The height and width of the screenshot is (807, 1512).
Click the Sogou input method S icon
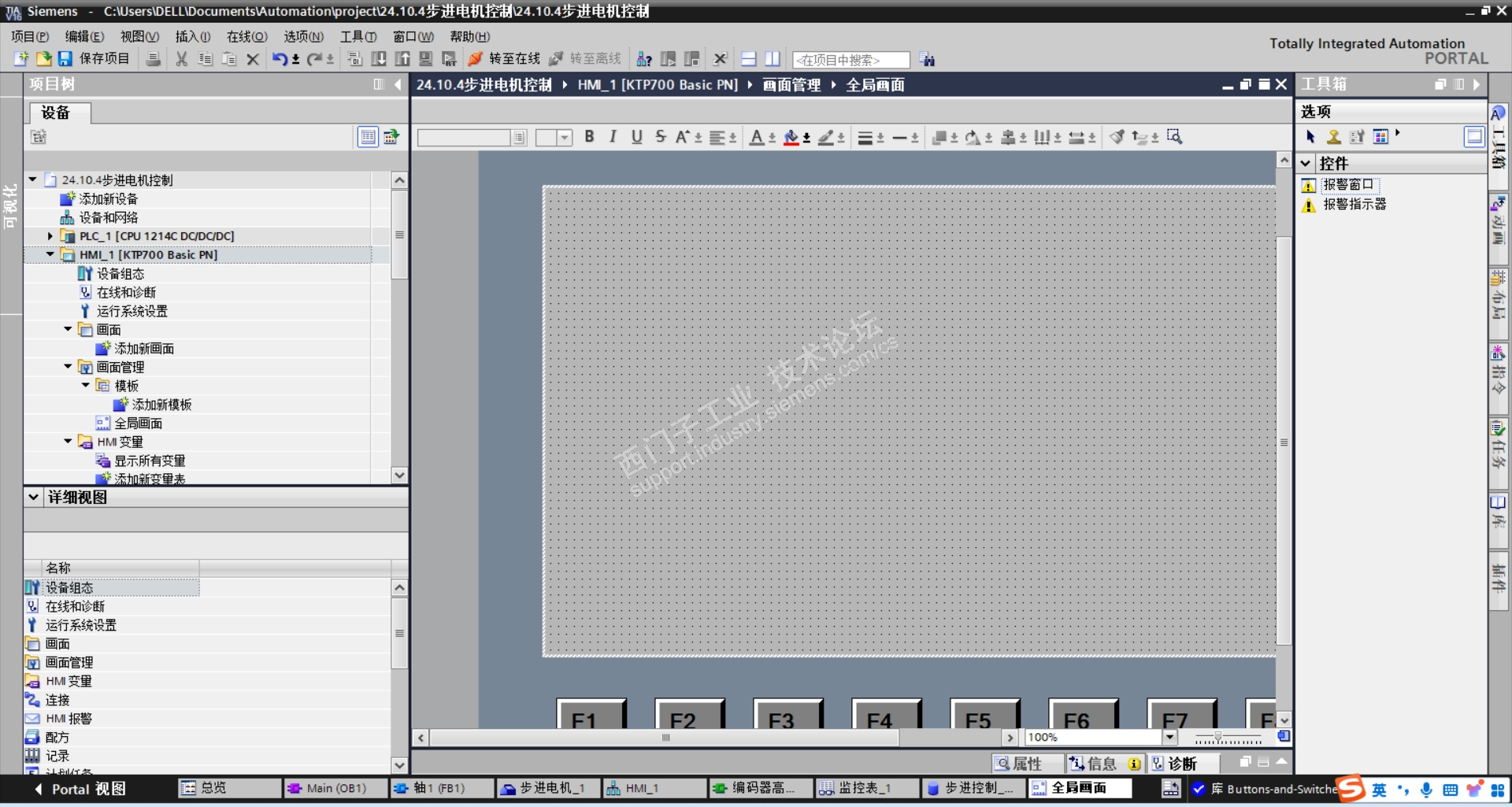click(x=1351, y=788)
